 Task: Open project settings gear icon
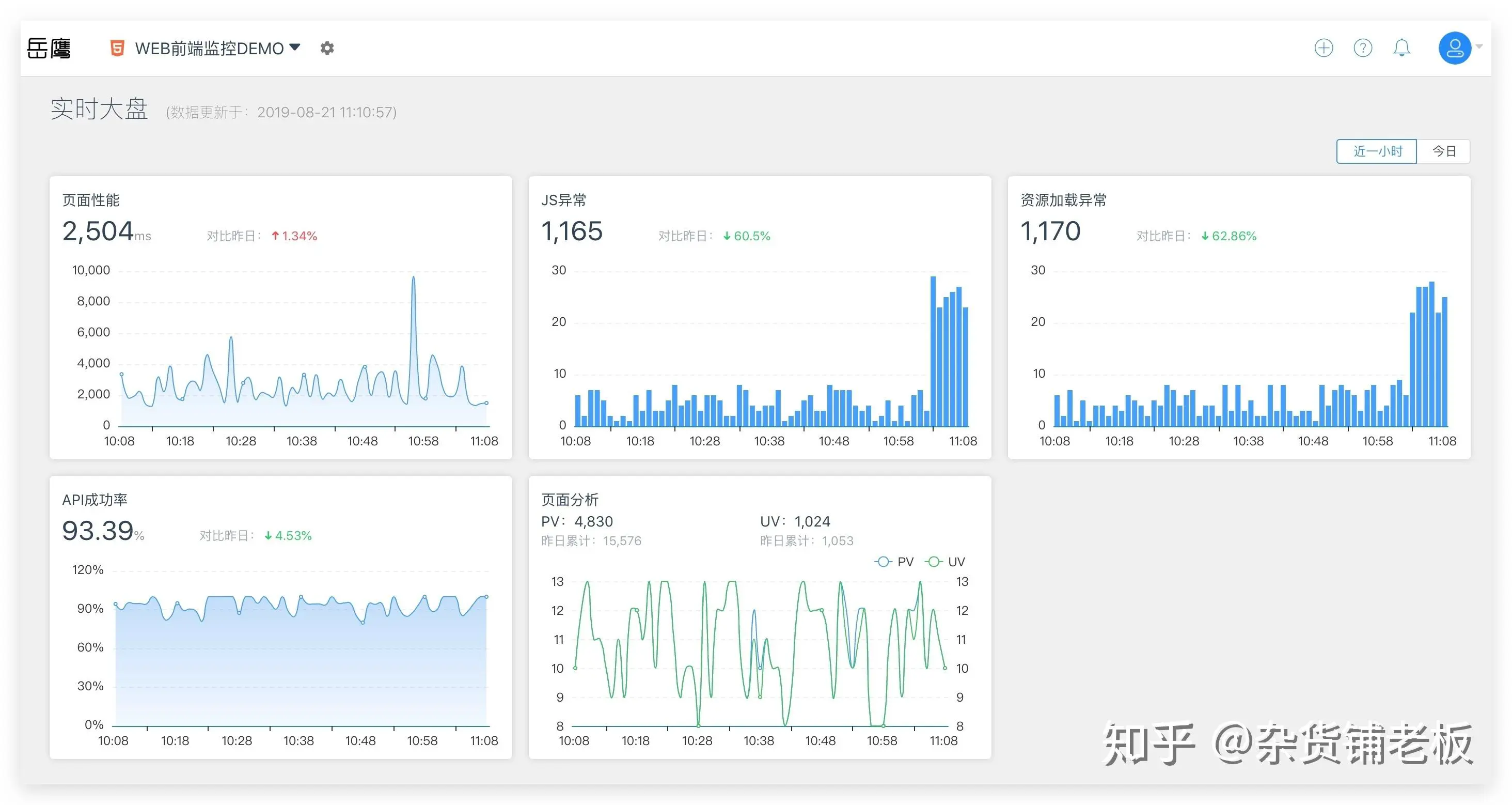pyautogui.click(x=327, y=48)
